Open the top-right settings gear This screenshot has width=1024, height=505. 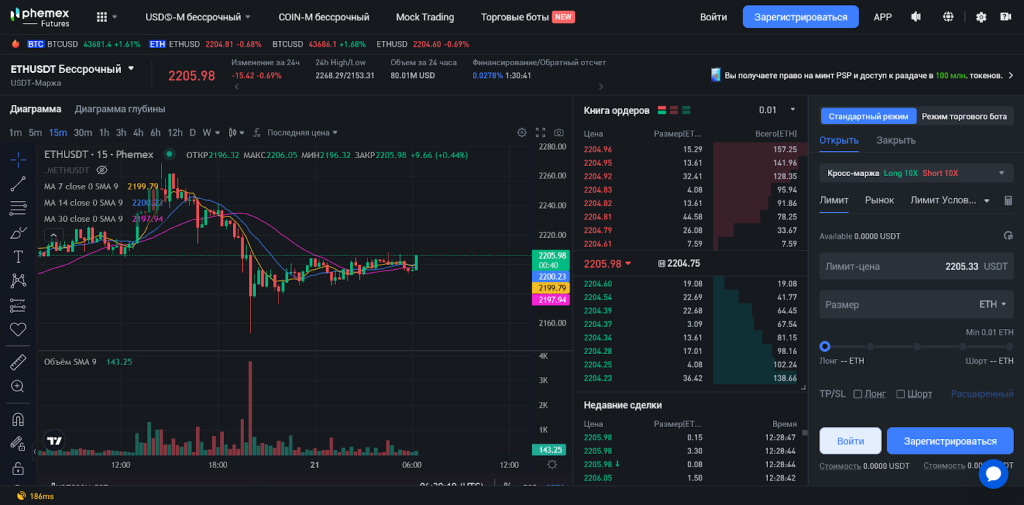(980, 17)
